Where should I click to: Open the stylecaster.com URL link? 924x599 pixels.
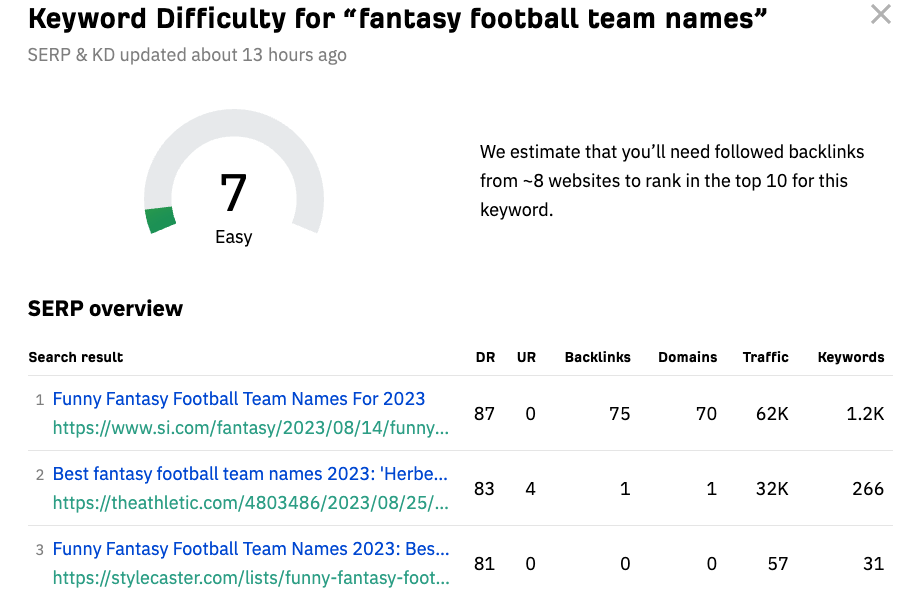[250, 578]
